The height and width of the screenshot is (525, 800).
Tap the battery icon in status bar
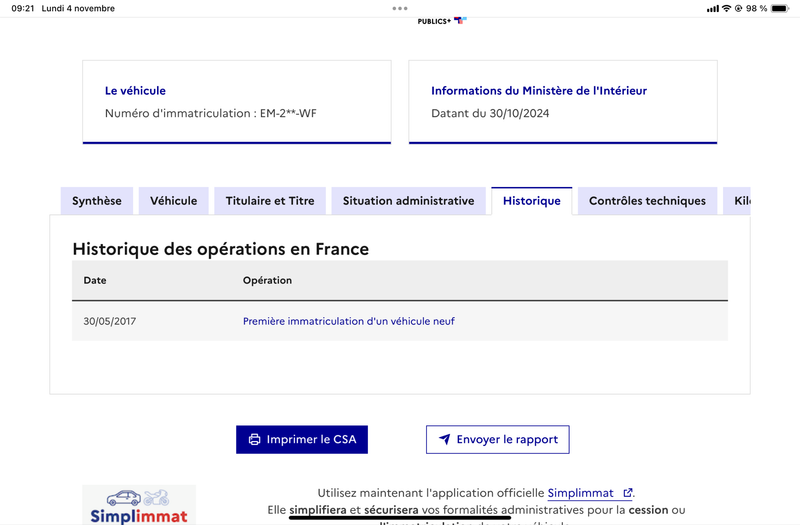pos(780,8)
